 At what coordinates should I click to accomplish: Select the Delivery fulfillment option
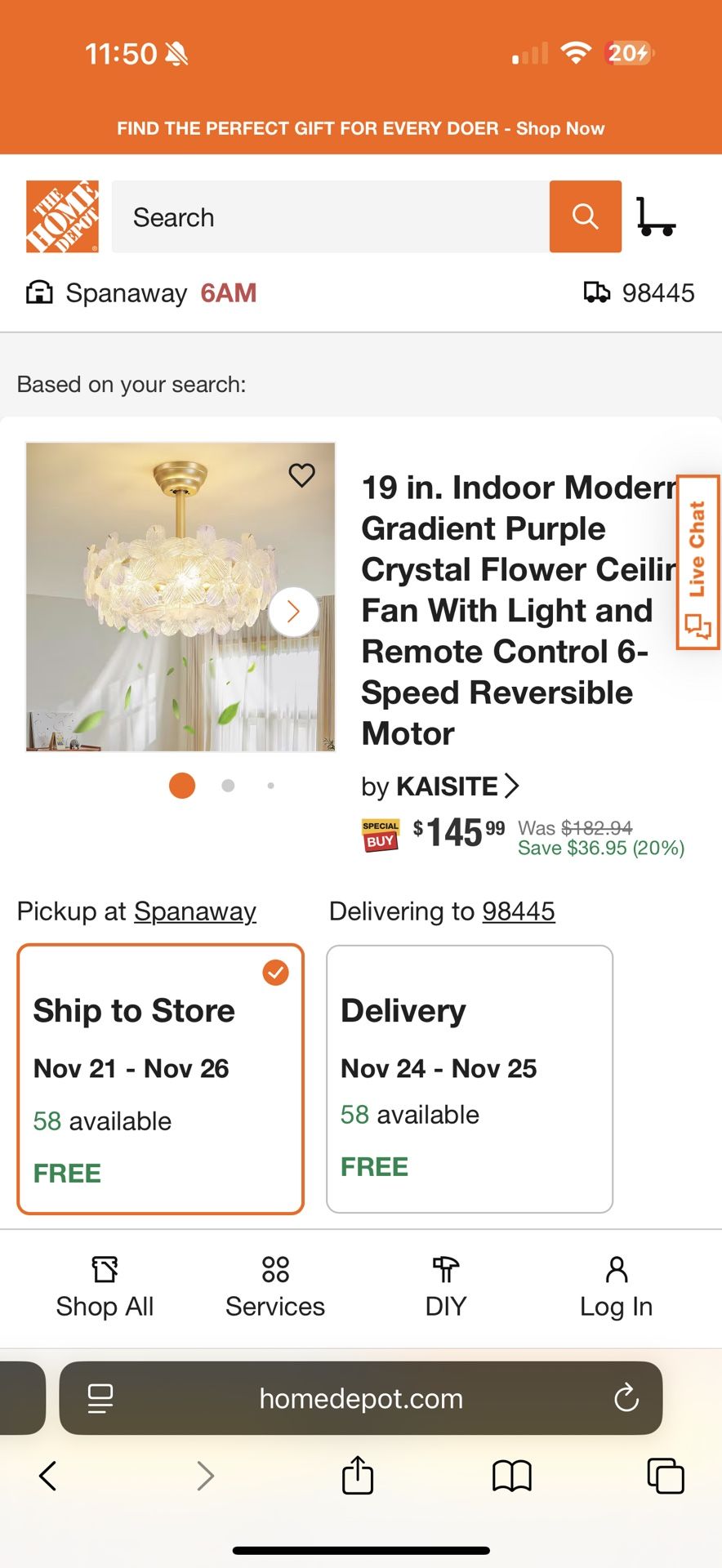point(469,1078)
